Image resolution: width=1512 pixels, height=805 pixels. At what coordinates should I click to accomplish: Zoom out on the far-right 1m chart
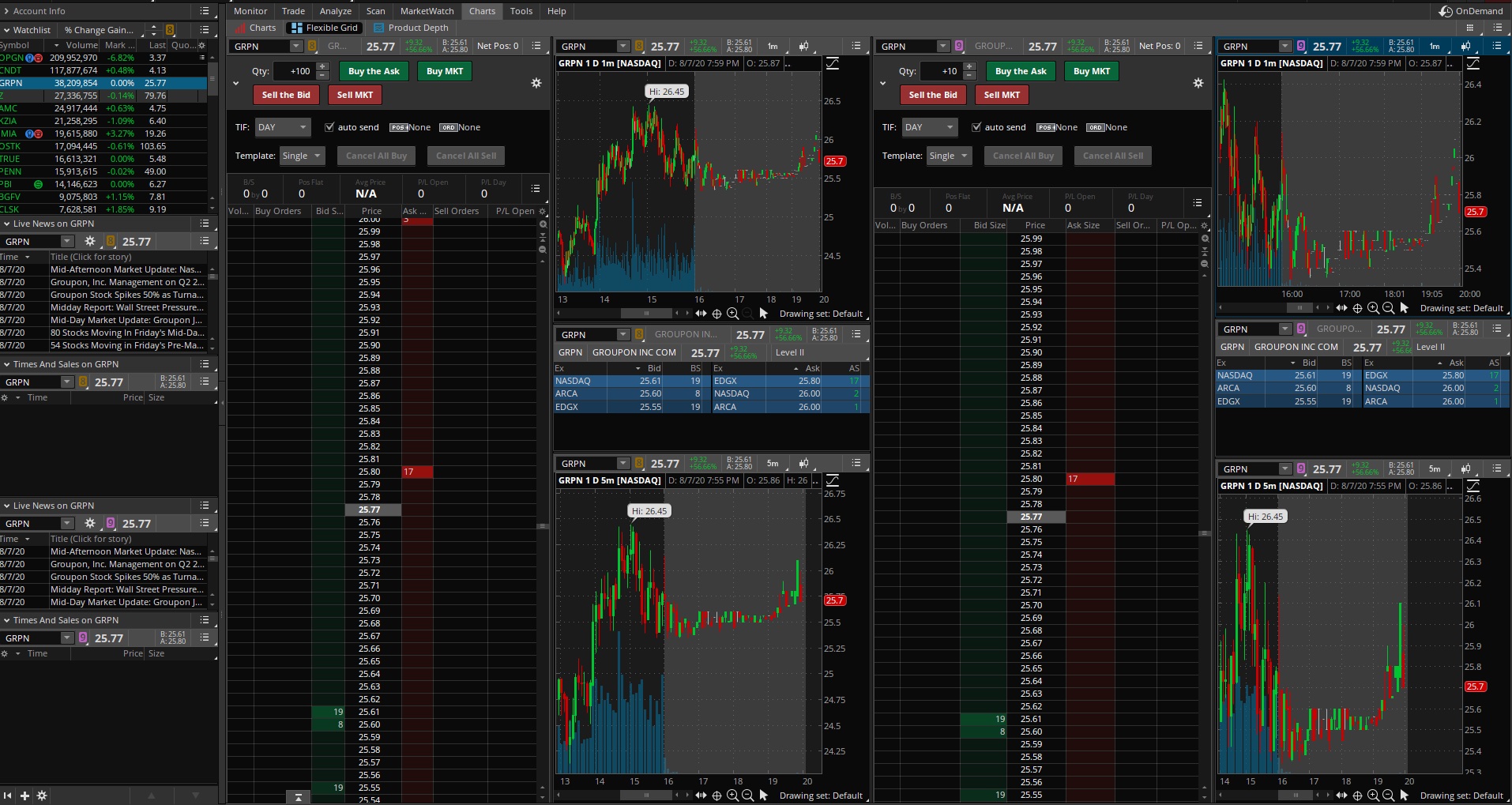1388,308
